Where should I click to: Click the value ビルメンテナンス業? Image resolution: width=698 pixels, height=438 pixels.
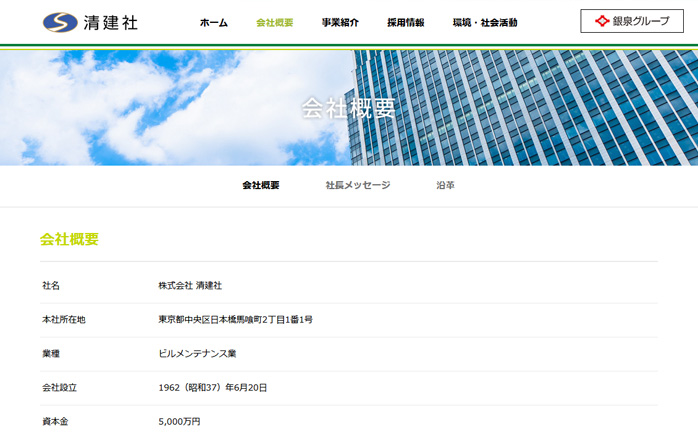[197, 353]
